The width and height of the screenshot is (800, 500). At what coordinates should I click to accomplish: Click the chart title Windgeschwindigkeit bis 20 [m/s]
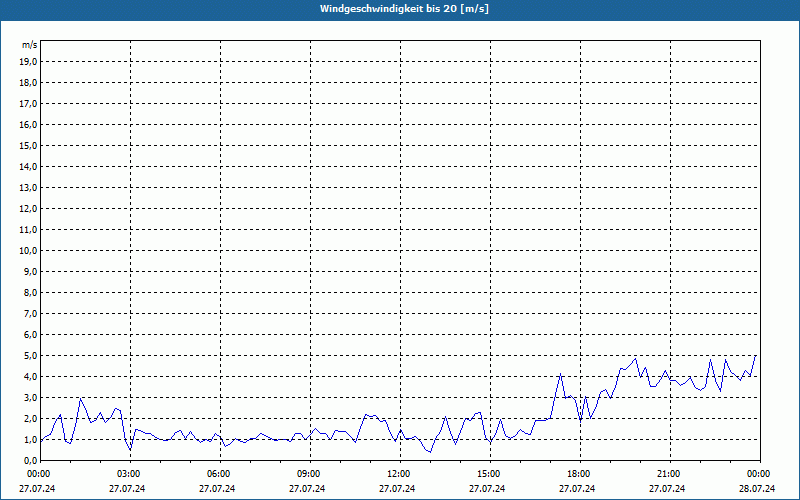pyautogui.click(x=404, y=9)
